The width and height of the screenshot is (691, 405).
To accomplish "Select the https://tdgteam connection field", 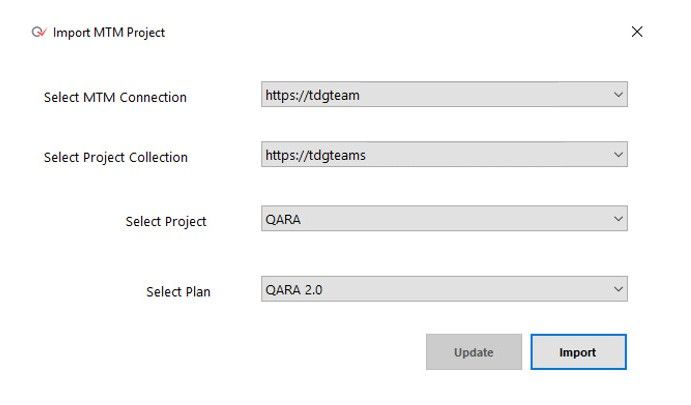I will 444,94.
